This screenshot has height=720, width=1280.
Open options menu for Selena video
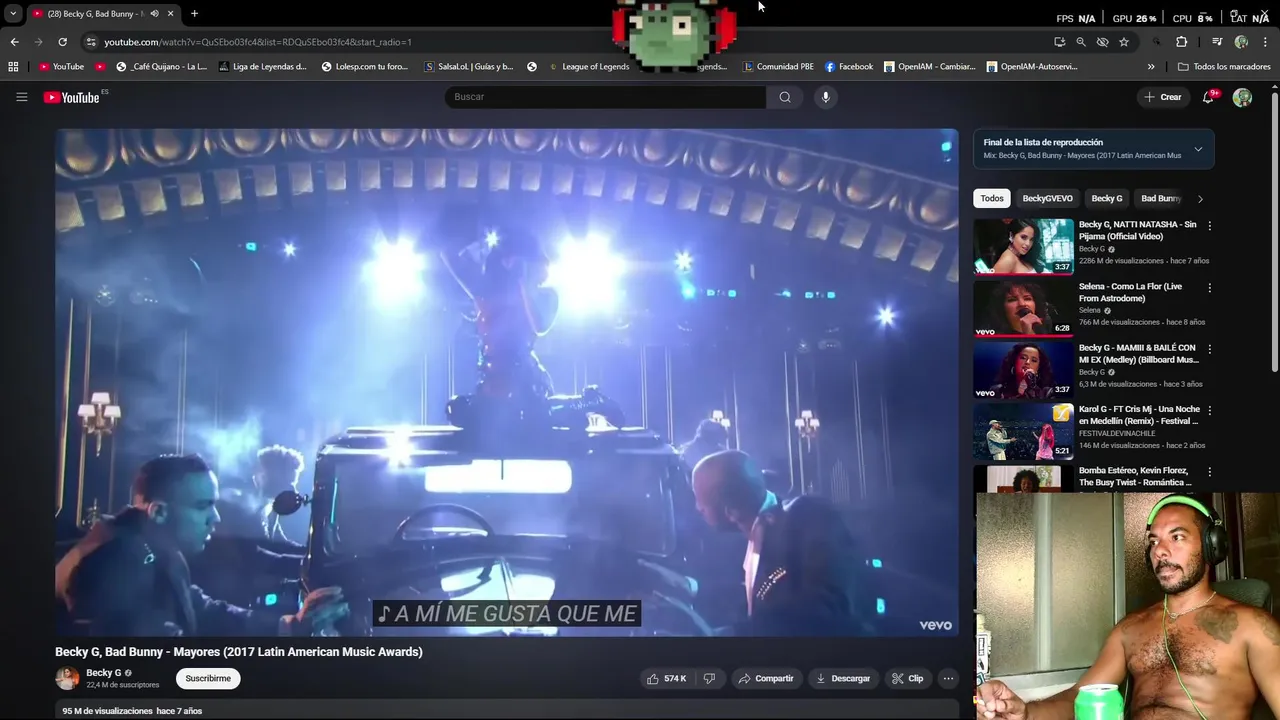1209,288
